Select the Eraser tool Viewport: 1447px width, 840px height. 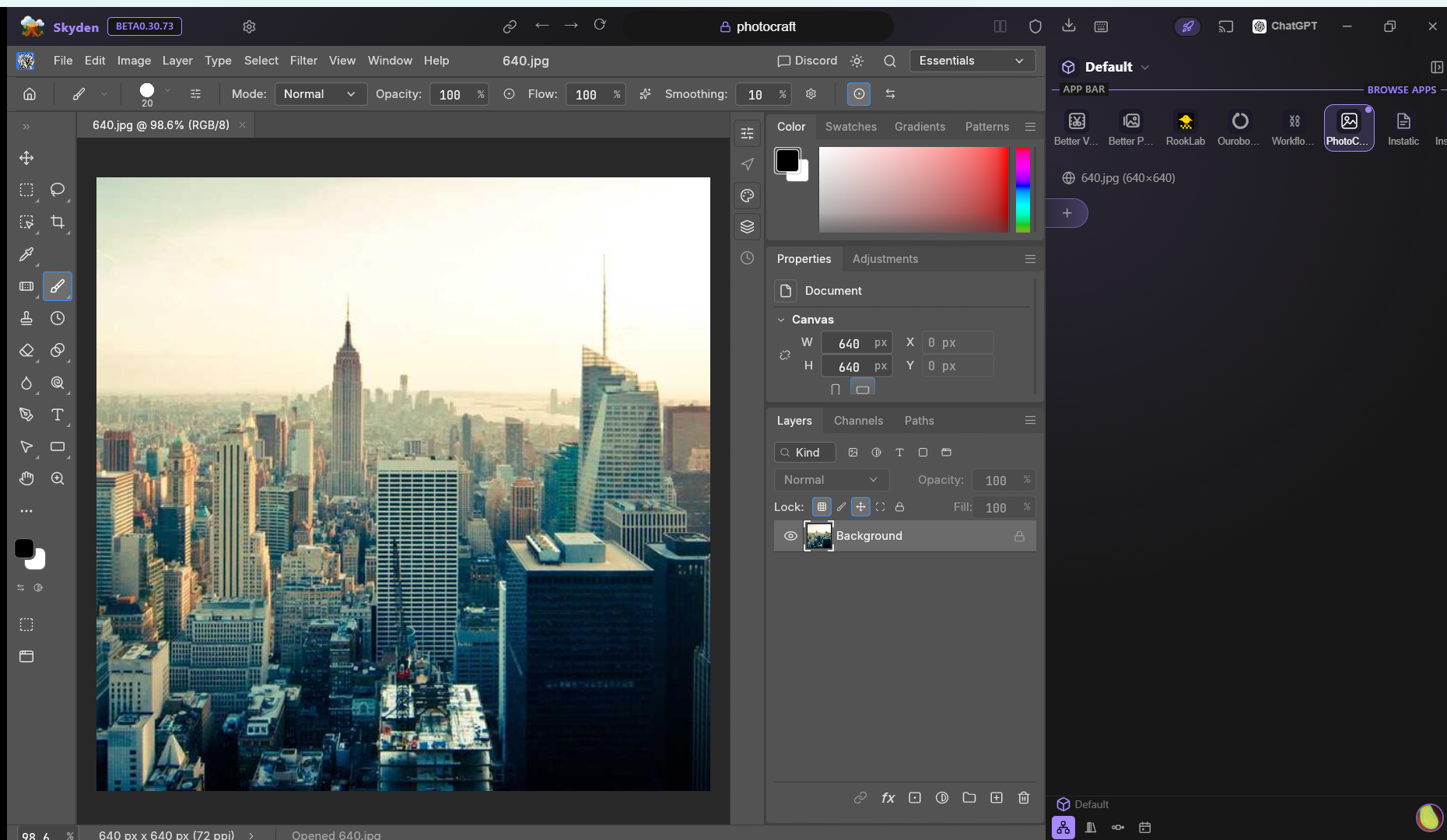tap(26, 350)
